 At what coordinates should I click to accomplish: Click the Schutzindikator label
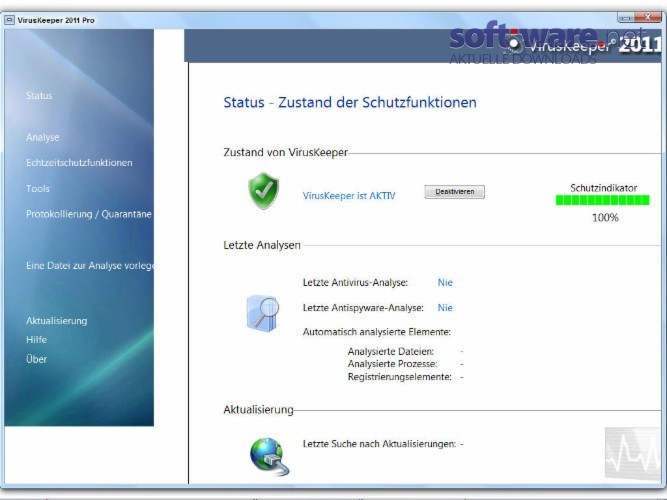pyautogui.click(x=604, y=188)
